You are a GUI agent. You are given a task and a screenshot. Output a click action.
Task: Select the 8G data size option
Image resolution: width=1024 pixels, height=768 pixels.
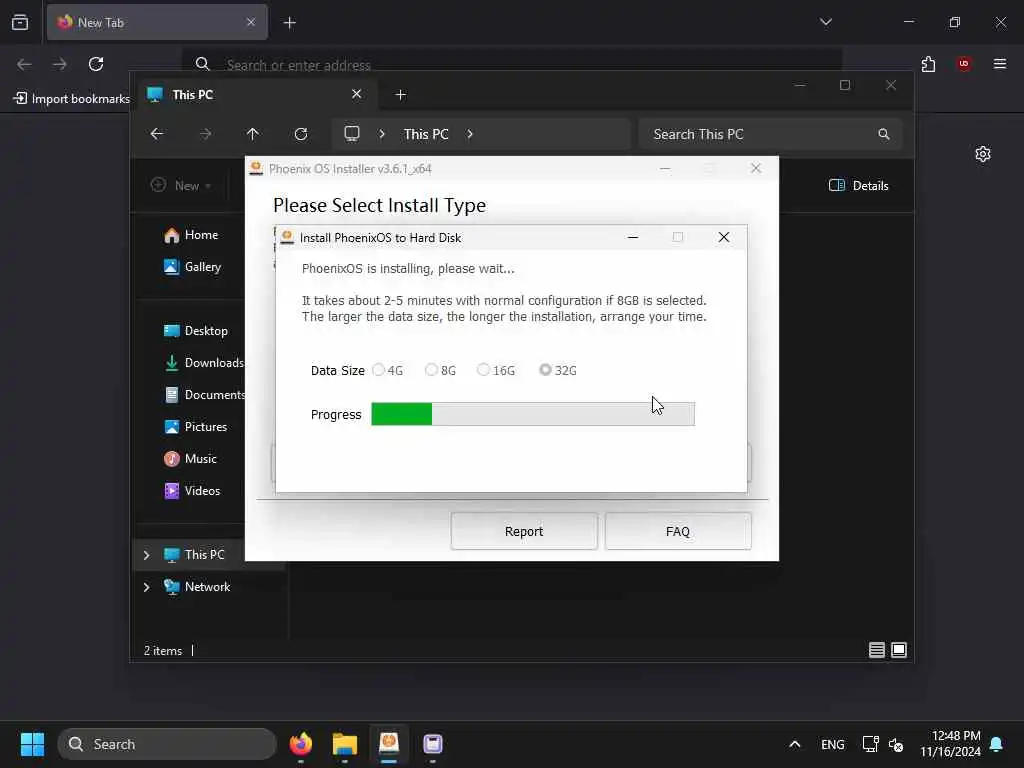tap(431, 370)
